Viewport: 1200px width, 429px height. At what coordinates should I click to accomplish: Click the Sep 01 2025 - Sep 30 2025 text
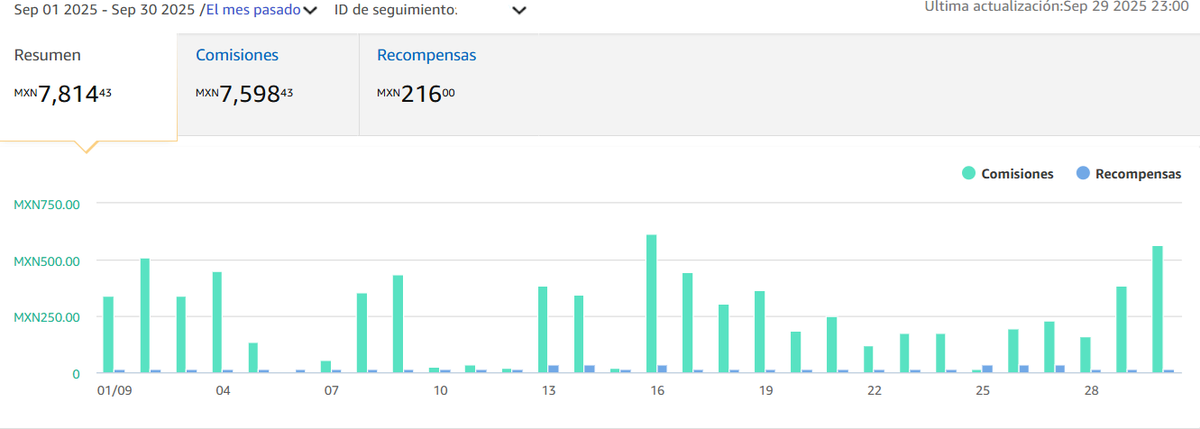[105, 10]
